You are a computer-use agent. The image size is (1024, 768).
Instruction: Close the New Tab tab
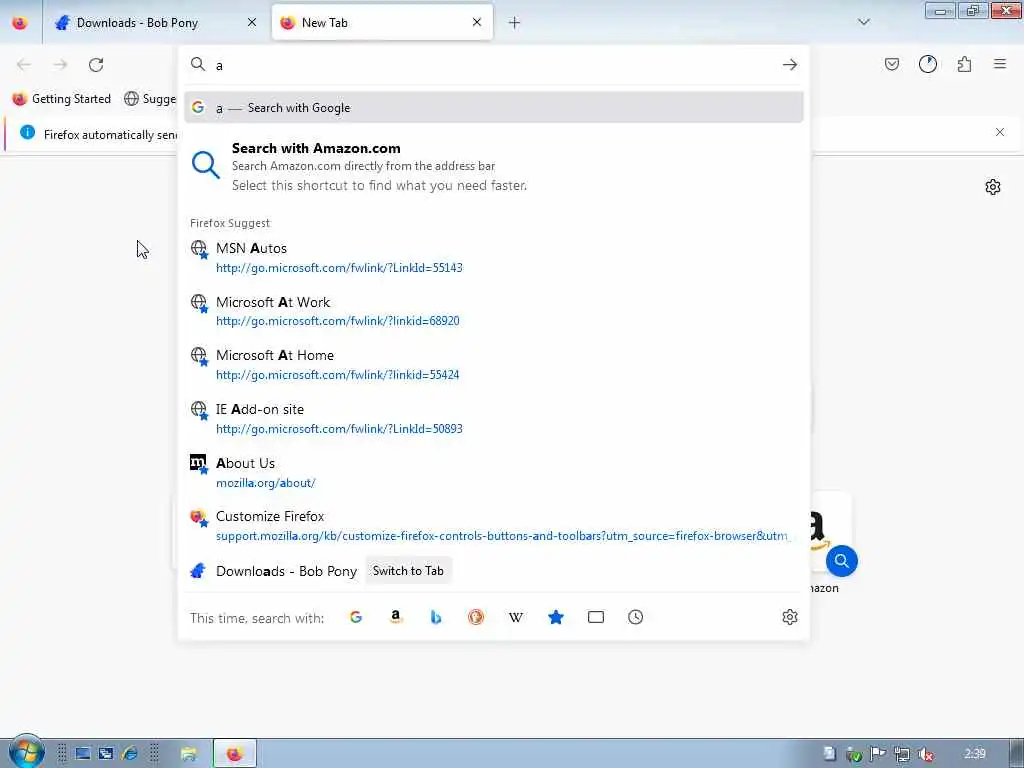pos(477,23)
